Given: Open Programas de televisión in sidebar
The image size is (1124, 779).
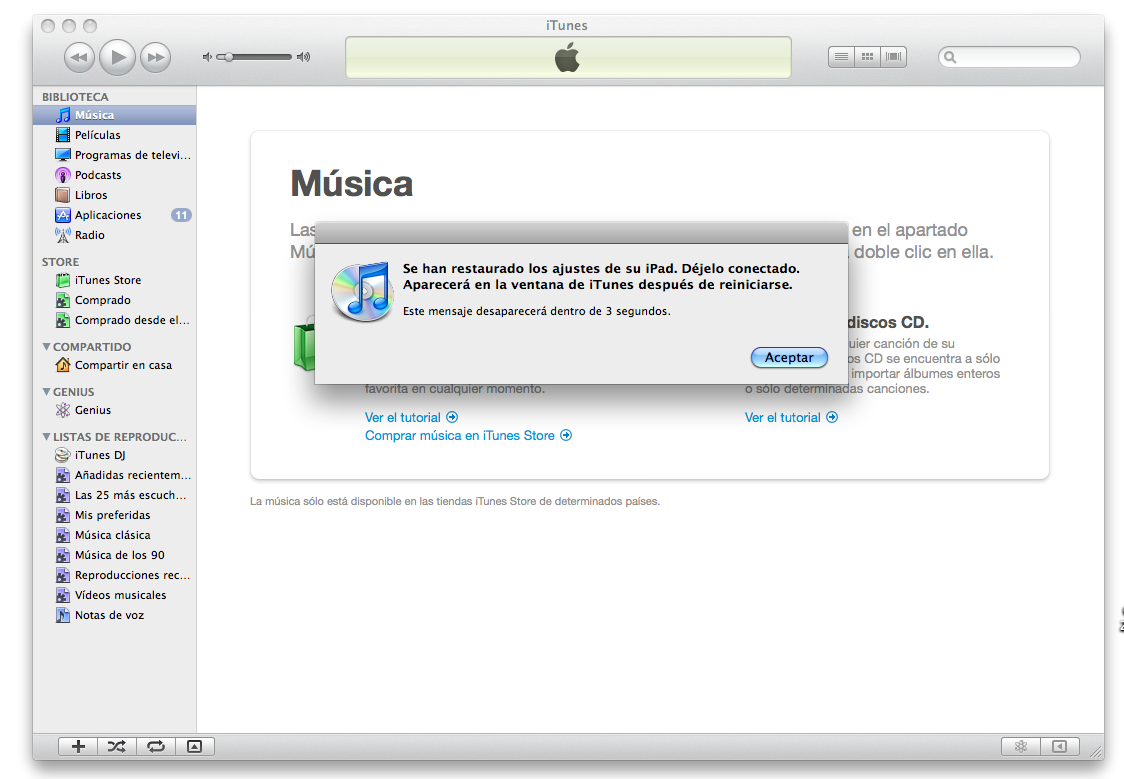Looking at the screenshot, I should click(115, 155).
